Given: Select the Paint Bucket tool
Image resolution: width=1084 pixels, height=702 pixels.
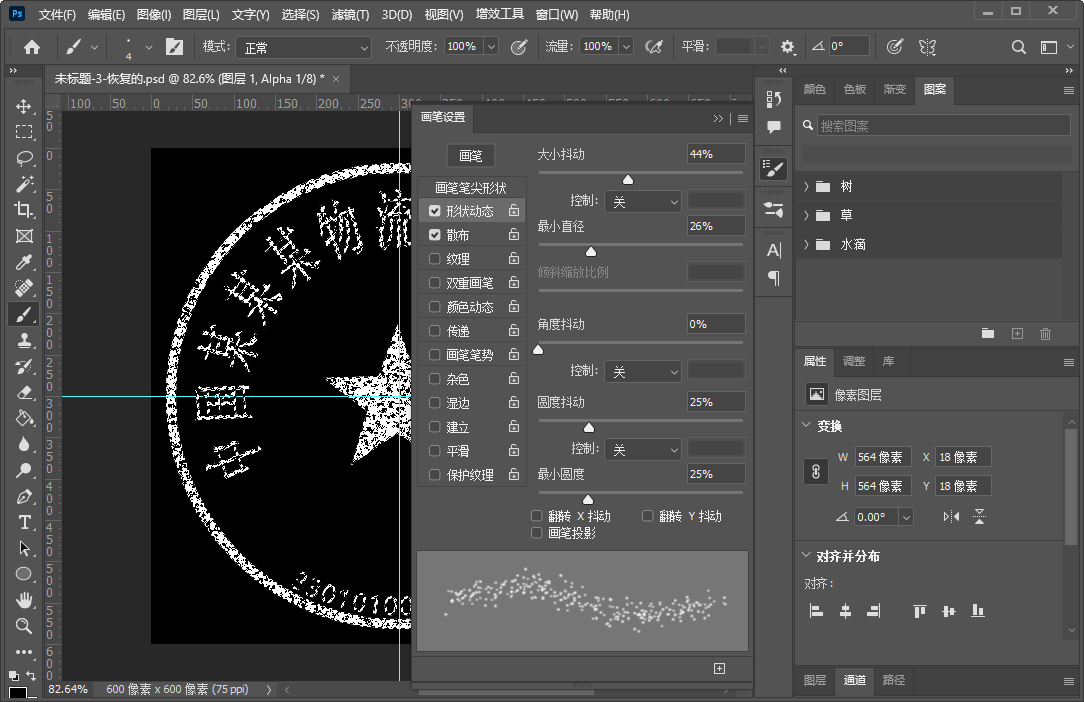Looking at the screenshot, I should (x=24, y=418).
